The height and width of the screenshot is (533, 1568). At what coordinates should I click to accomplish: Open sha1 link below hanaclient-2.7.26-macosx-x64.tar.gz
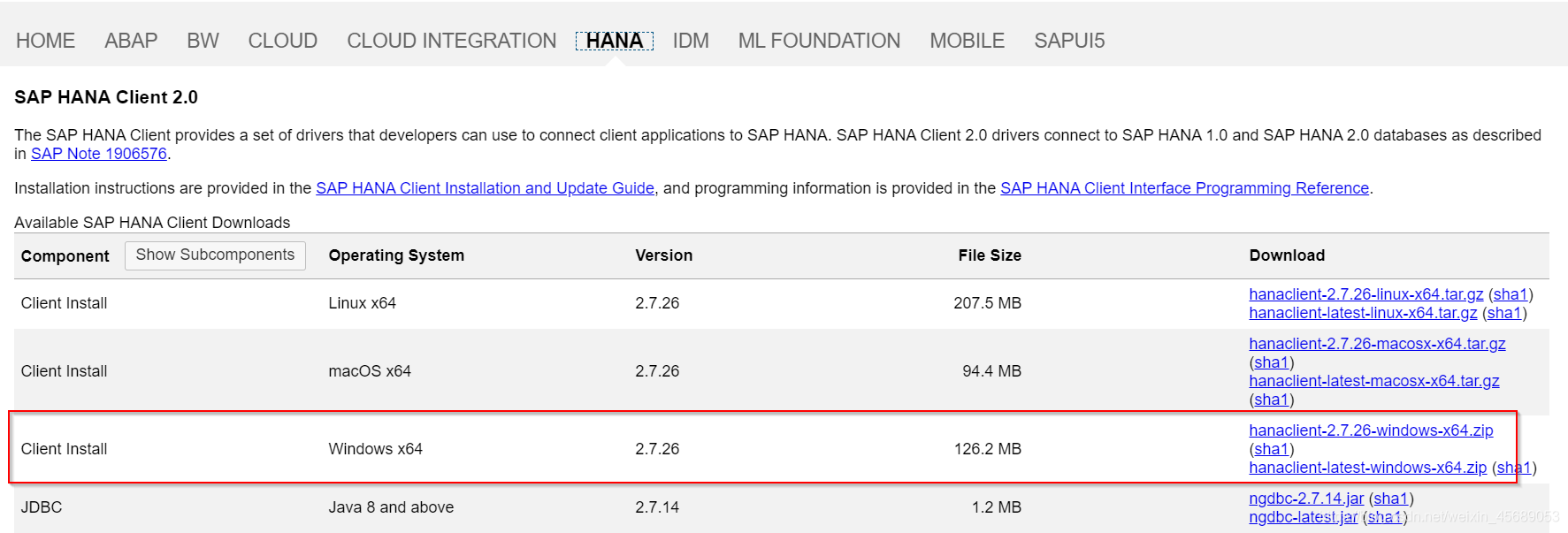click(x=1272, y=362)
